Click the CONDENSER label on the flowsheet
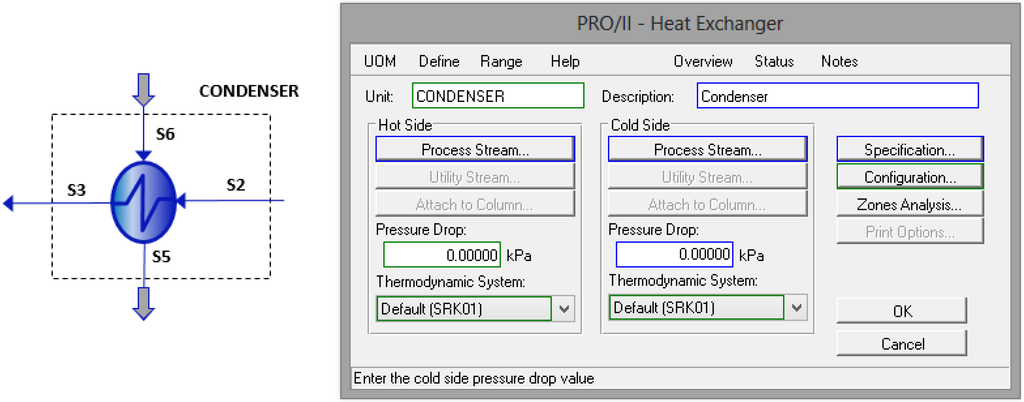Screen dimensions: 1024x402 [249, 91]
